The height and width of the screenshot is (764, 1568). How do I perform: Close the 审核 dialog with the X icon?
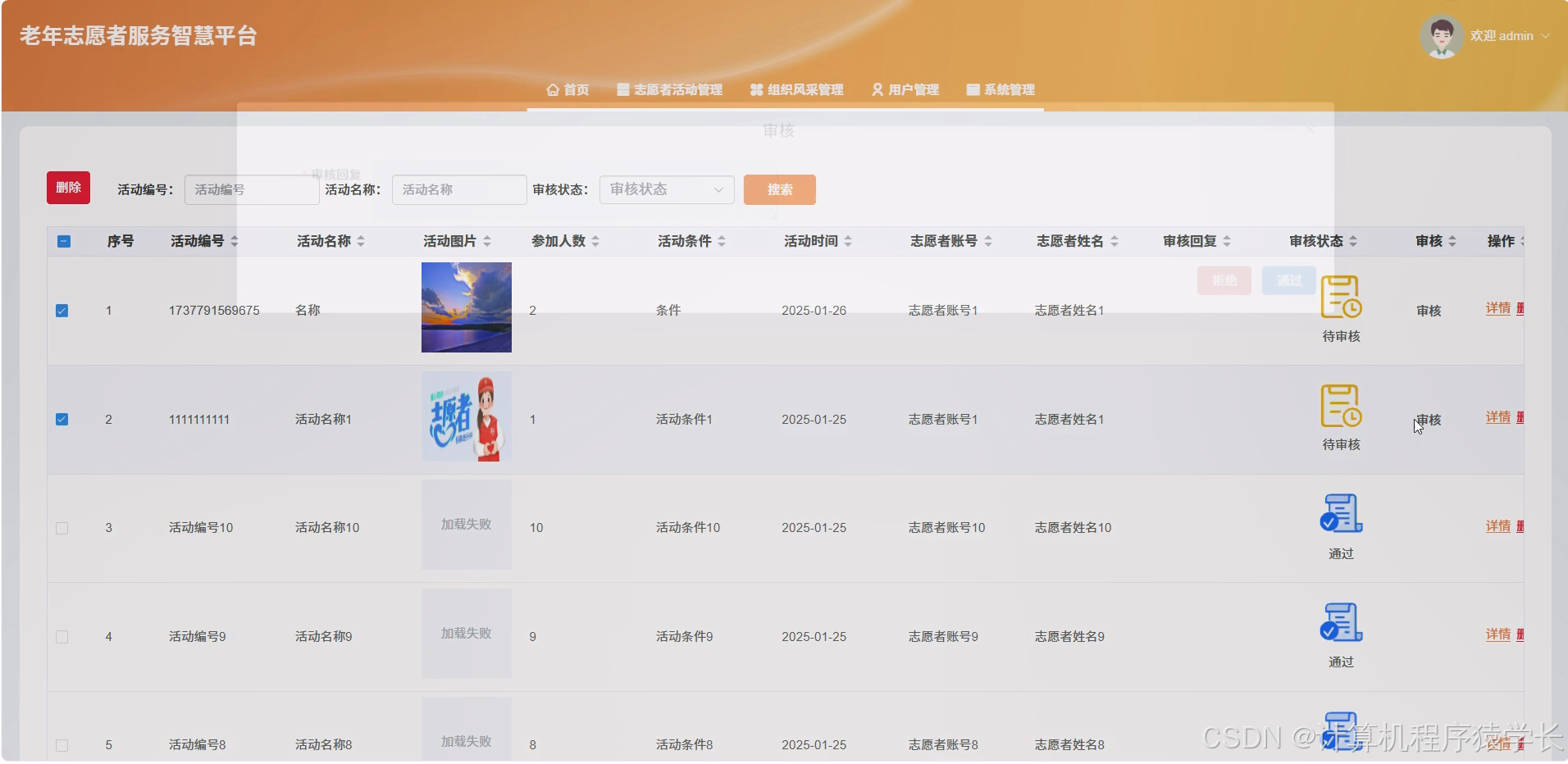point(1310,129)
